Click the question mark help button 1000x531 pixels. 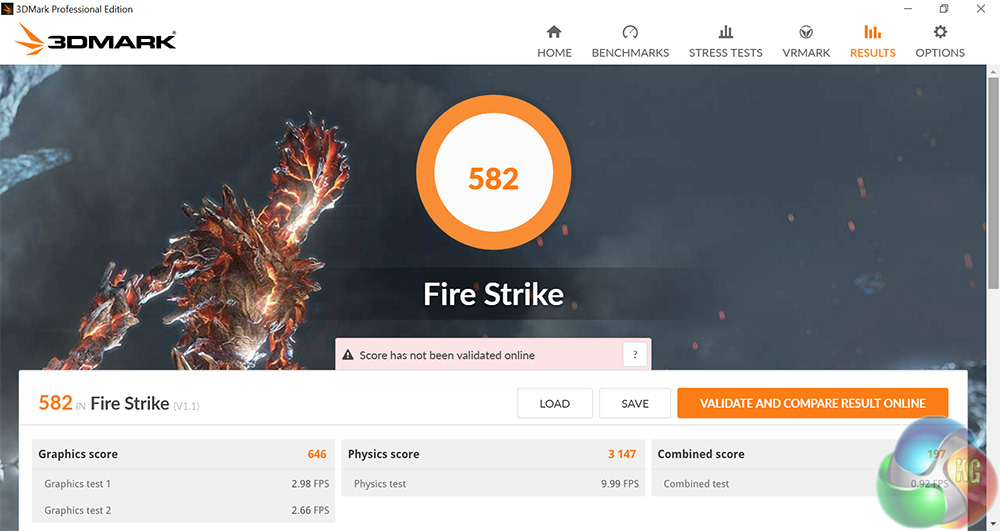[635, 354]
